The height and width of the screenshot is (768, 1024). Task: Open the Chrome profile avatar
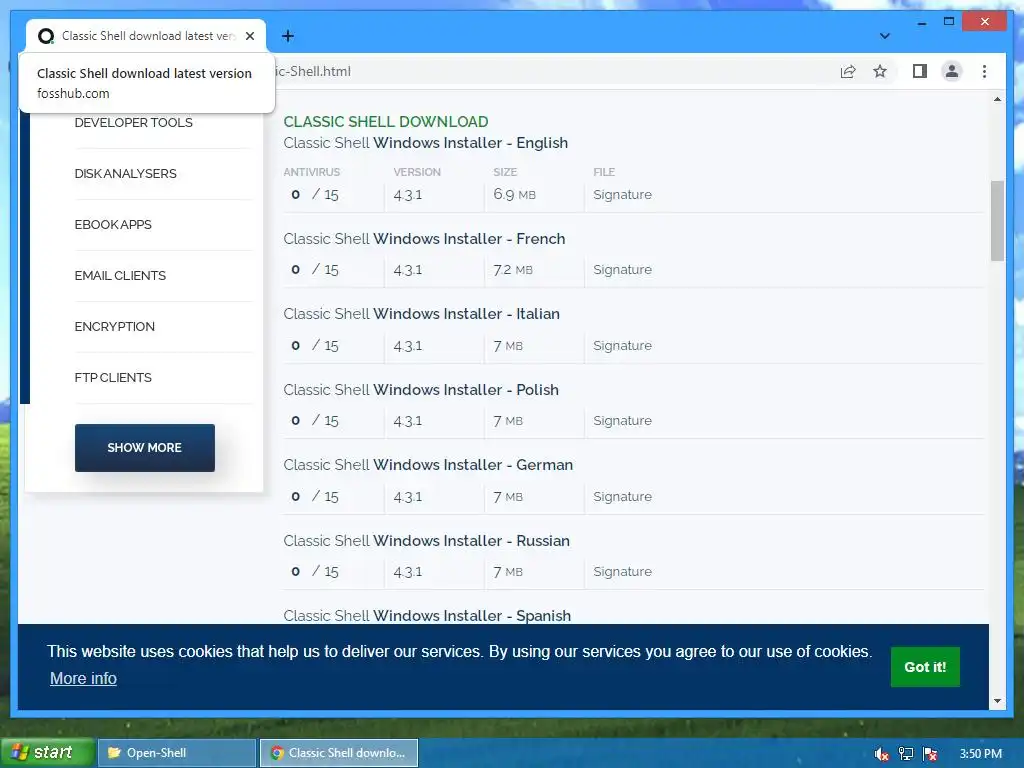[952, 71]
